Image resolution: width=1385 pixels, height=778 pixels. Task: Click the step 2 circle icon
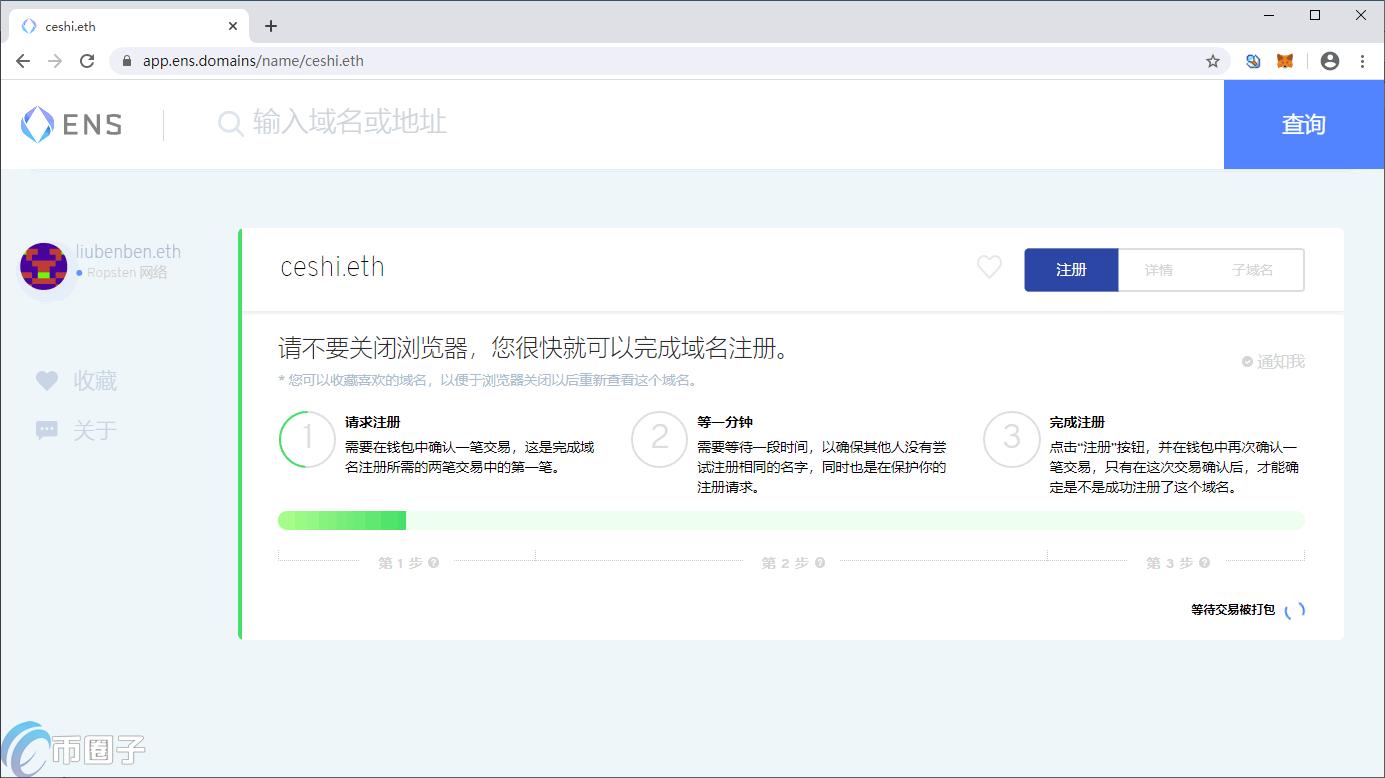pos(660,439)
